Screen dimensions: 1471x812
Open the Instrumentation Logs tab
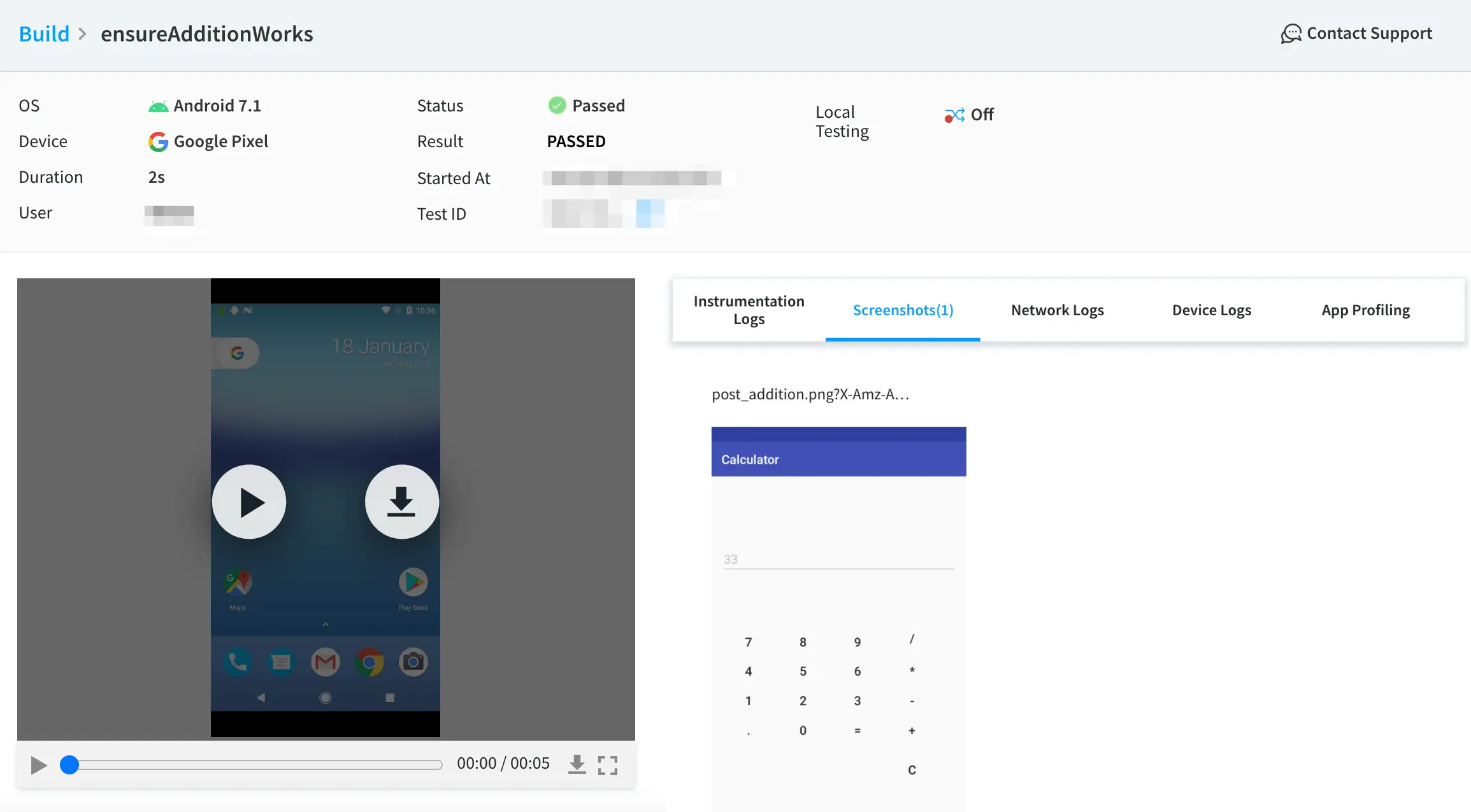[749, 310]
